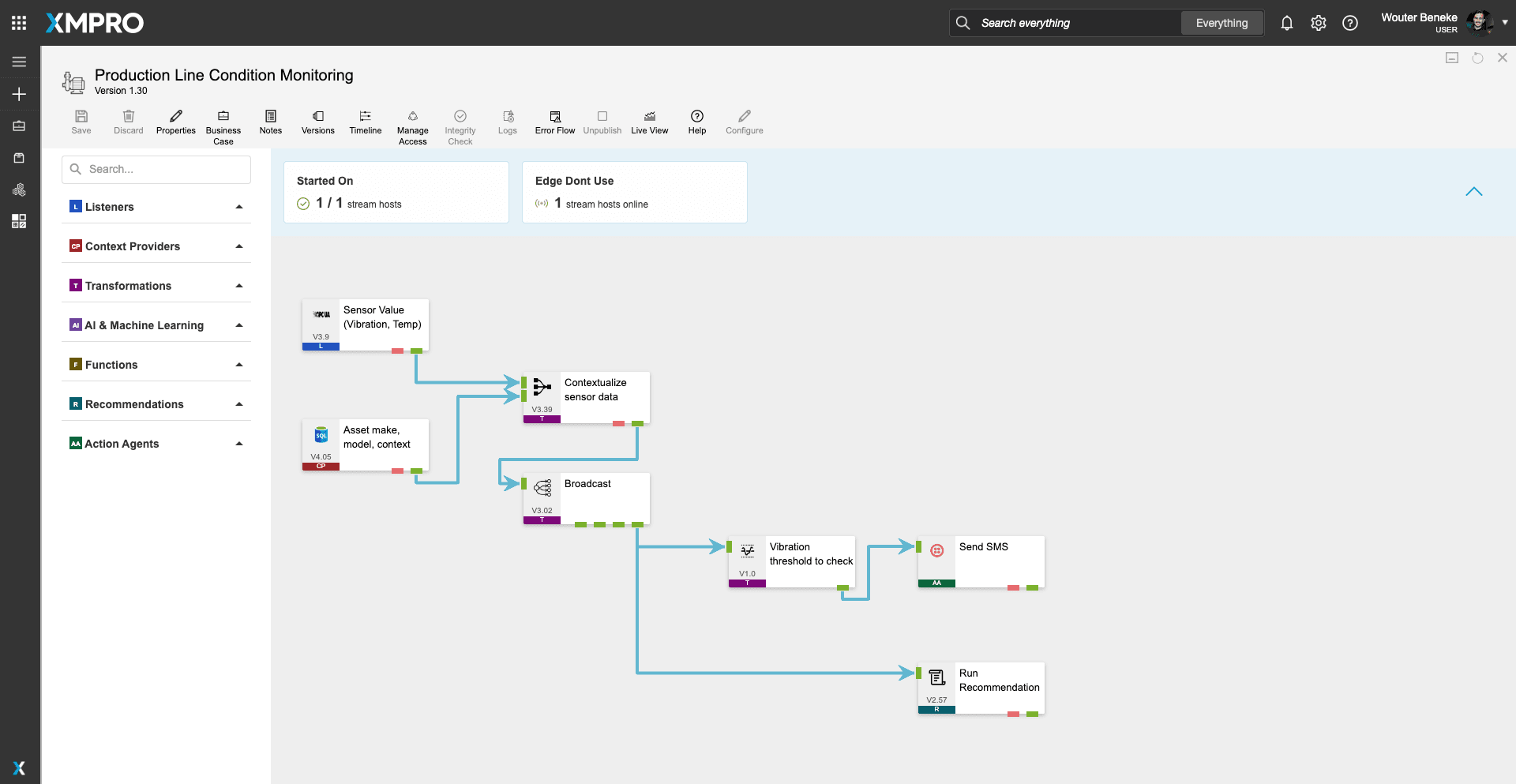Open the notifications bell

coord(1286,23)
